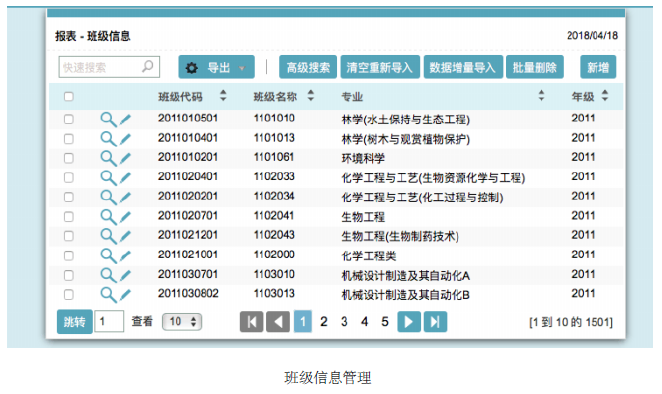Select checkbox for row 2011021001

tap(68, 256)
